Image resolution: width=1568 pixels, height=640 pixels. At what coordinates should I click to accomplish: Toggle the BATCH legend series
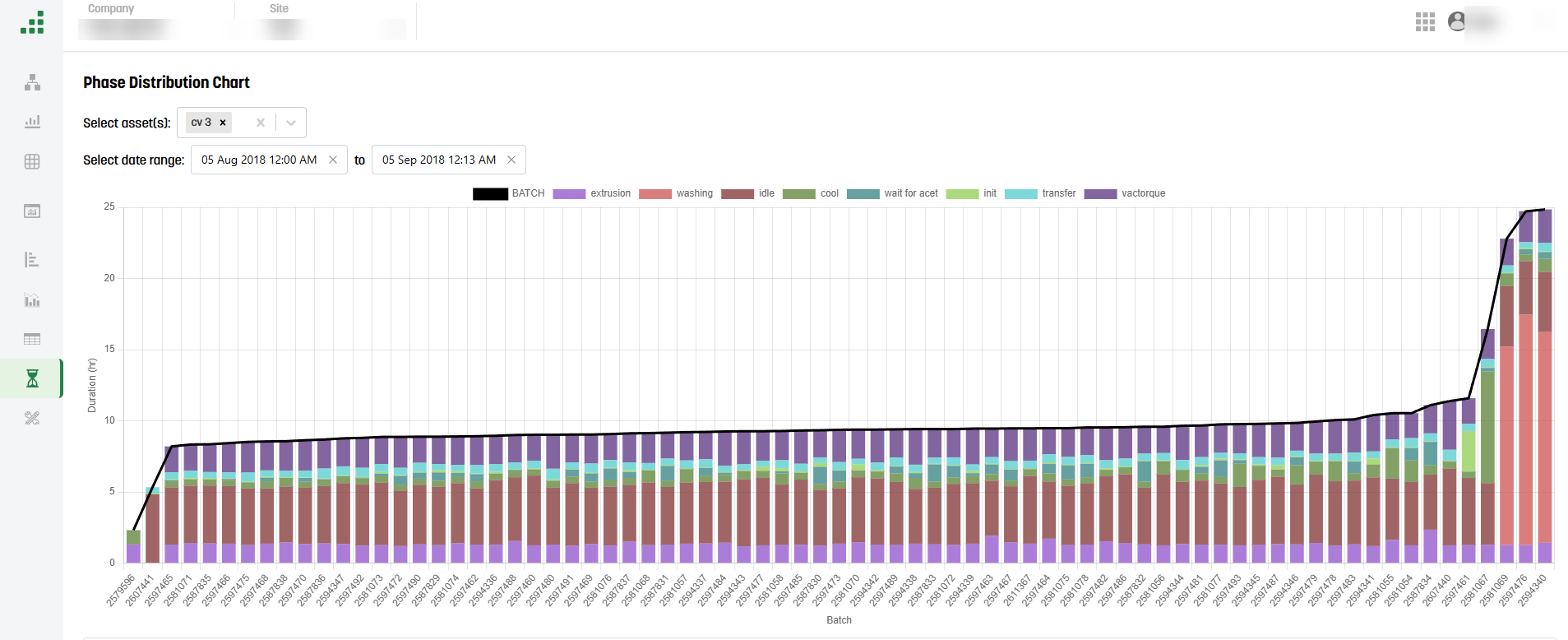[509, 193]
